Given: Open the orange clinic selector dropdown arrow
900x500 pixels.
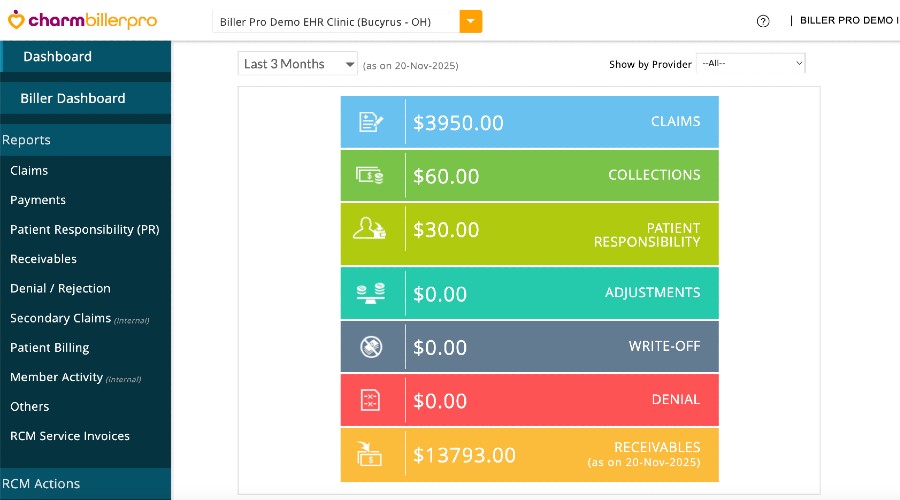Looking at the screenshot, I should (x=471, y=21).
